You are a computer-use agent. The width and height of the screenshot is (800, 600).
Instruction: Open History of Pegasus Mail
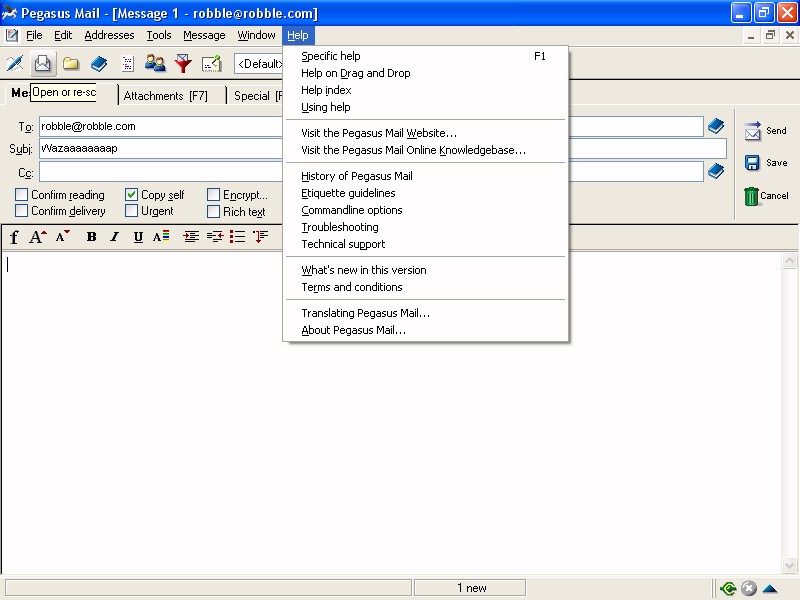click(x=426, y=176)
